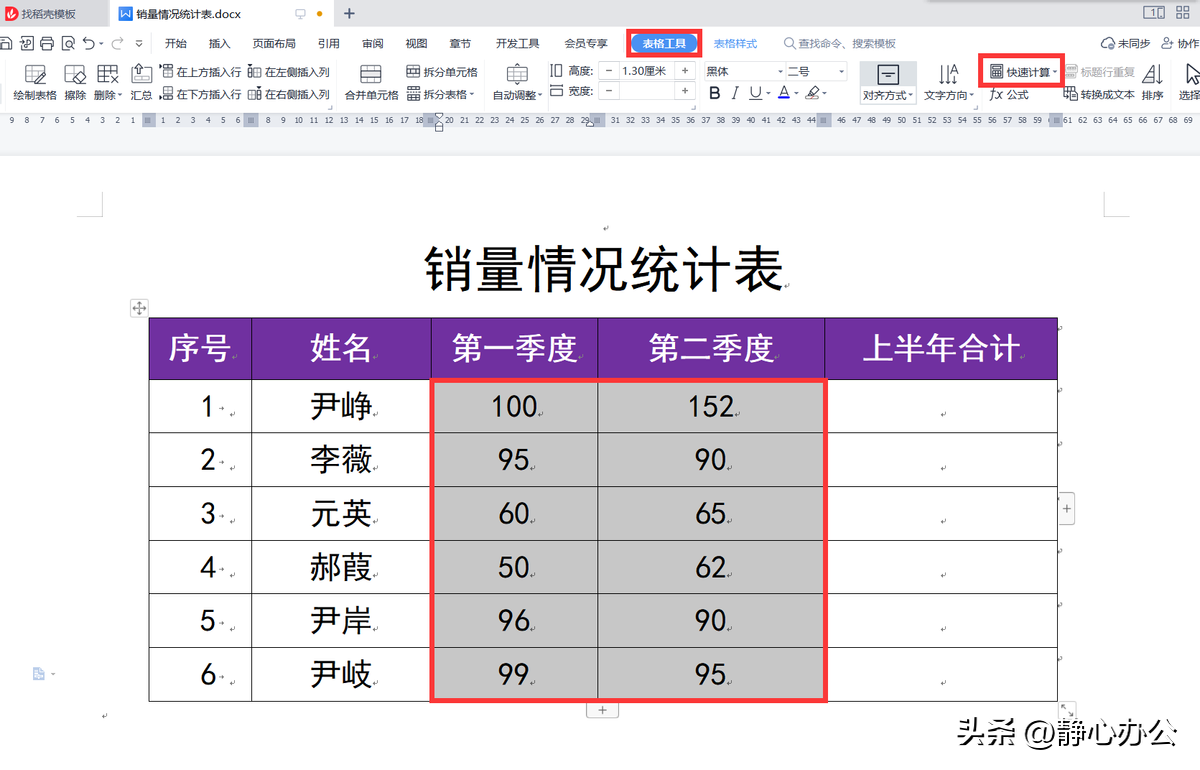
Task: Click the search commands box 查找命令
Action: (840, 43)
